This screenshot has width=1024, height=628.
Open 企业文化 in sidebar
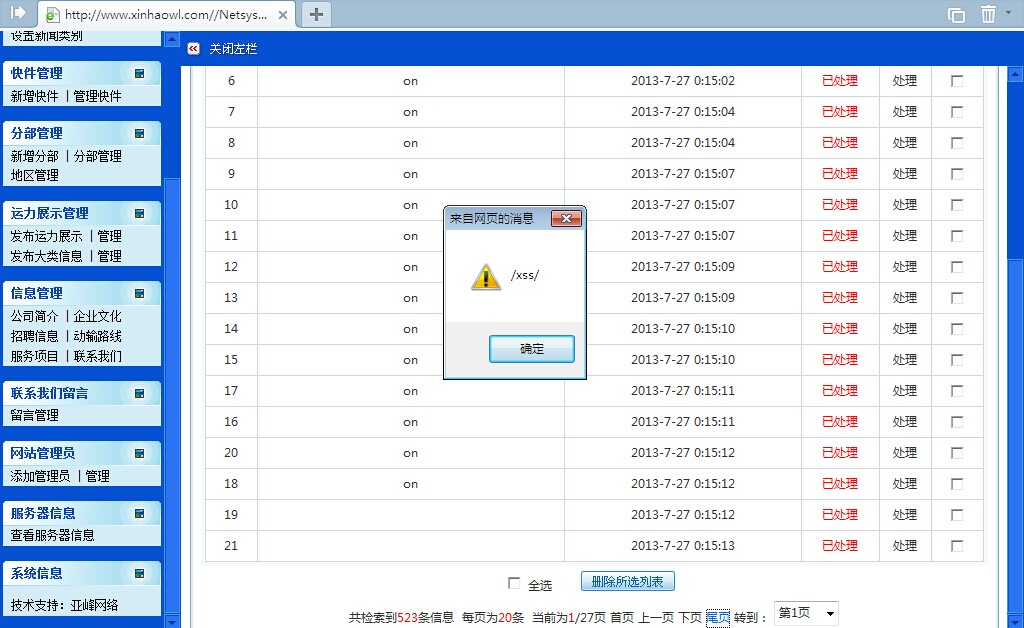click(x=97, y=316)
